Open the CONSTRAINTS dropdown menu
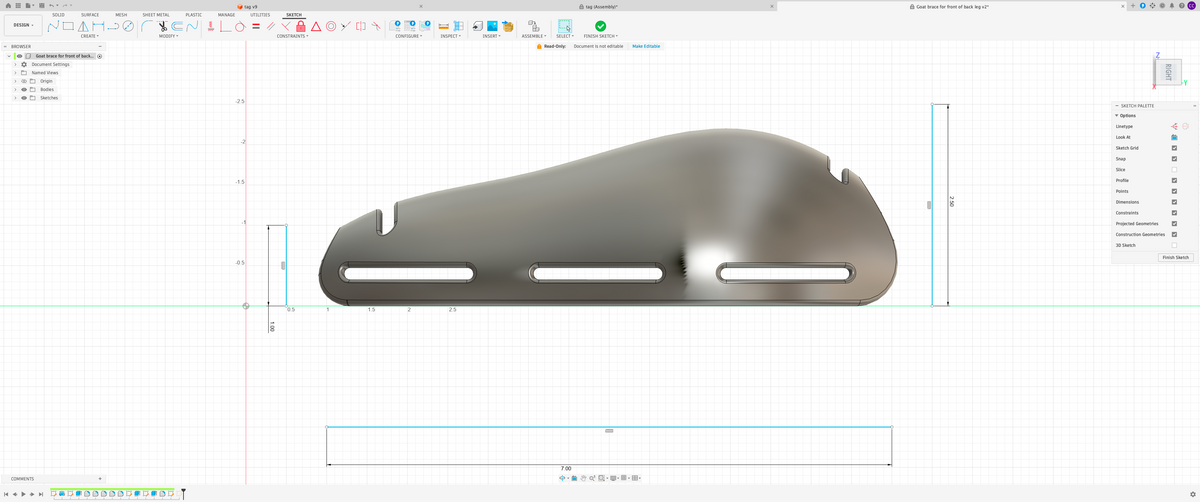This screenshot has width=1200, height=502. click(292, 36)
